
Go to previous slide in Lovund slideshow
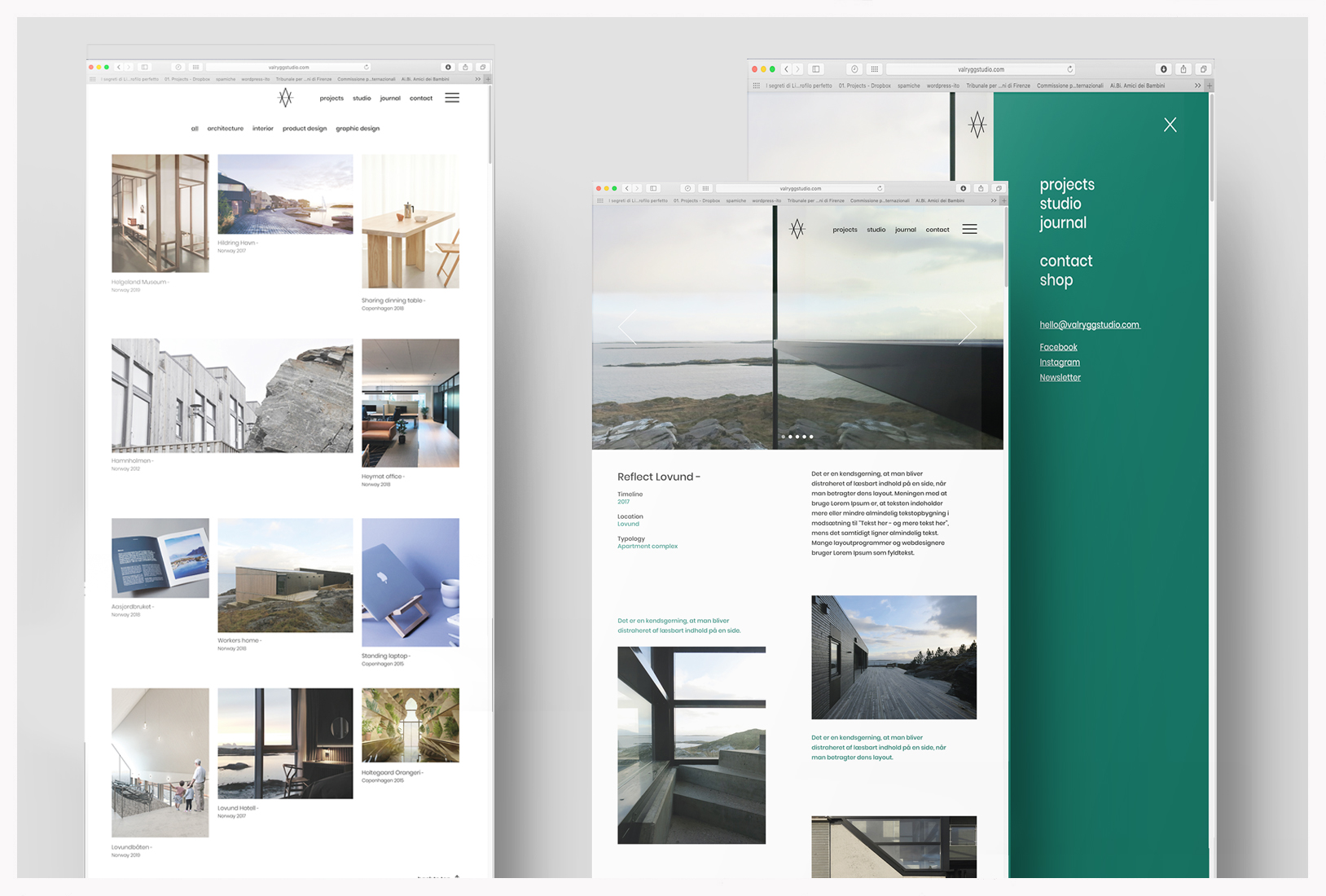pyautogui.click(x=626, y=327)
